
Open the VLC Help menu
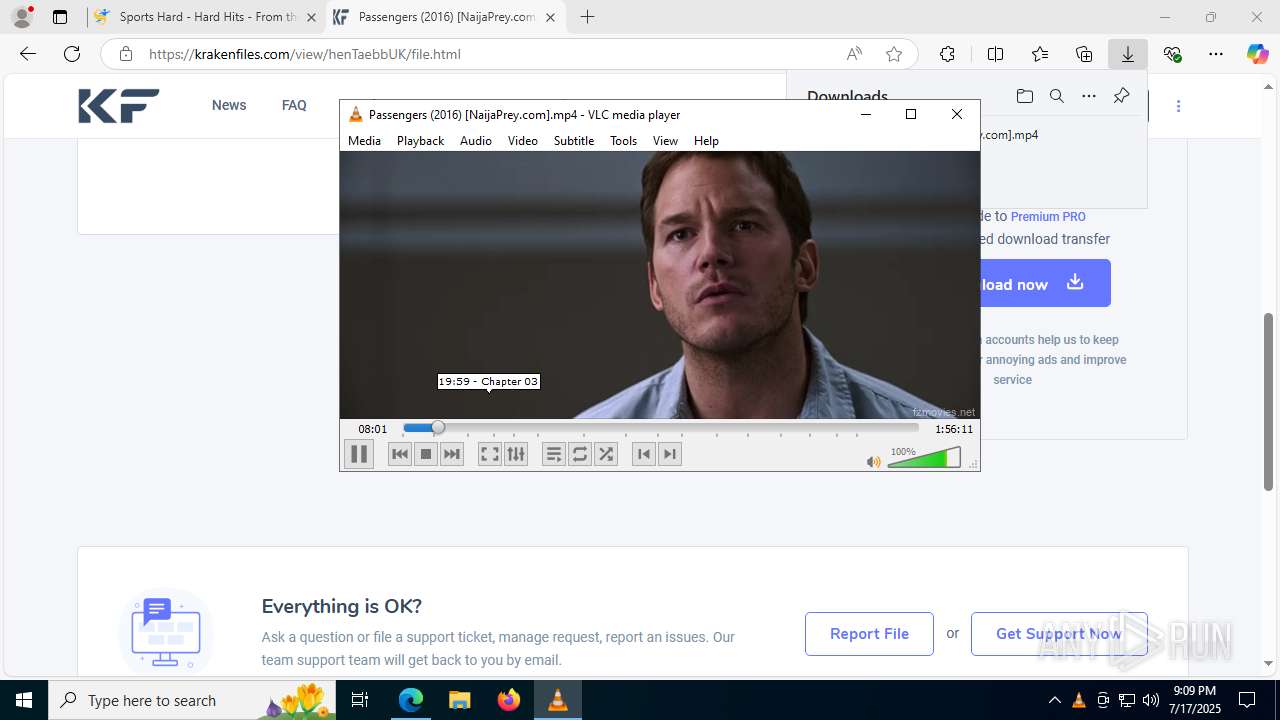pyautogui.click(x=706, y=141)
